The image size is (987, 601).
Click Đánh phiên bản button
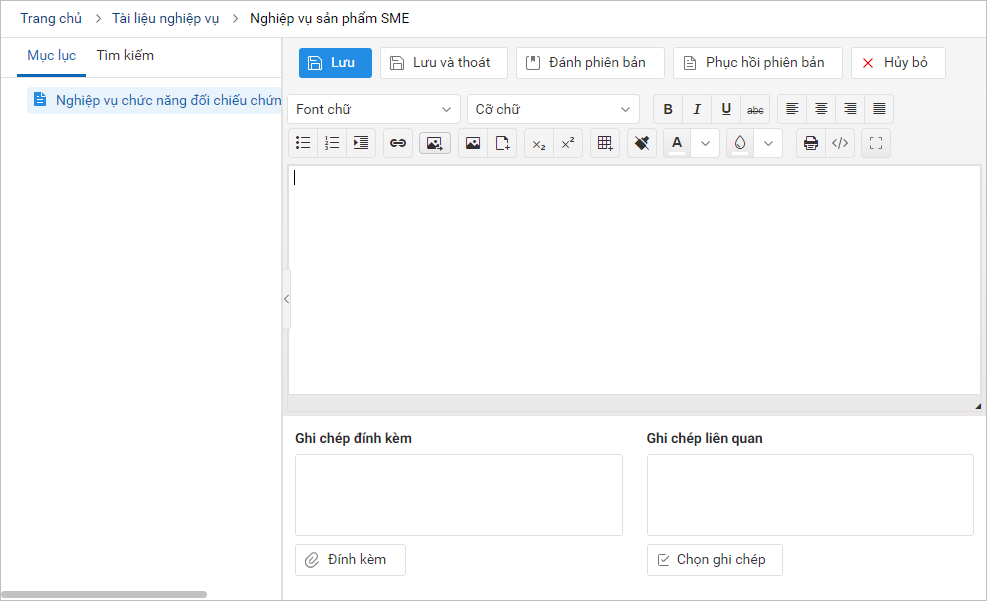(x=590, y=63)
